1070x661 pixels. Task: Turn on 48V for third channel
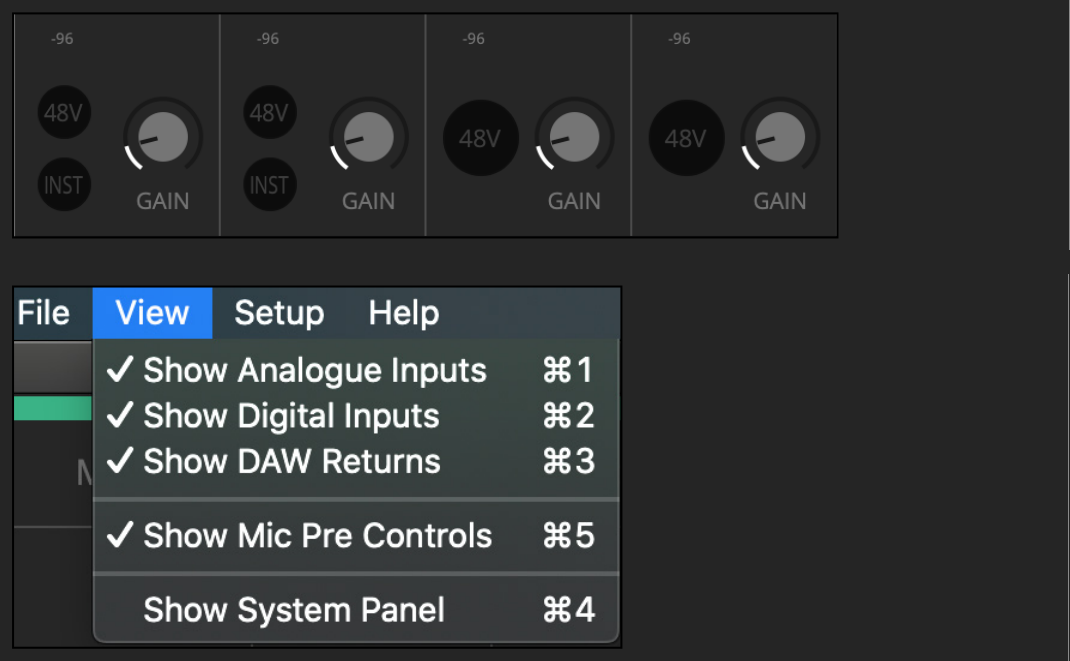[x=480, y=138]
